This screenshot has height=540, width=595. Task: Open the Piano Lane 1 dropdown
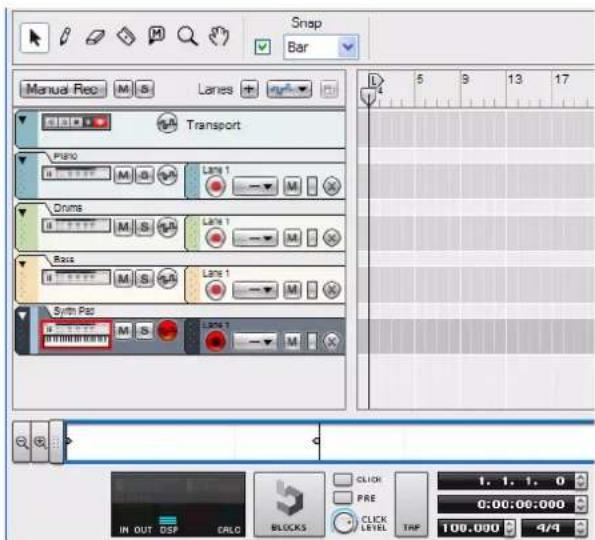tap(255, 186)
